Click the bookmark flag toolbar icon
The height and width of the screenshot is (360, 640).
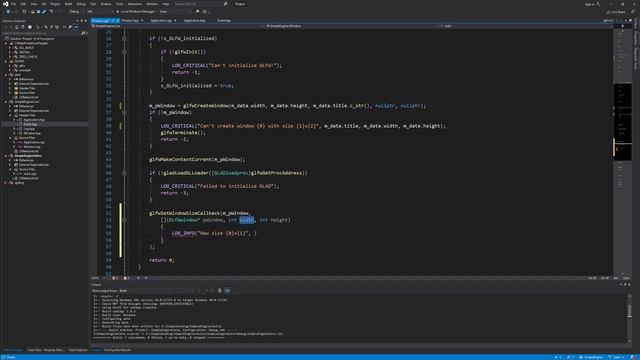pyautogui.click(x=198, y=12)
